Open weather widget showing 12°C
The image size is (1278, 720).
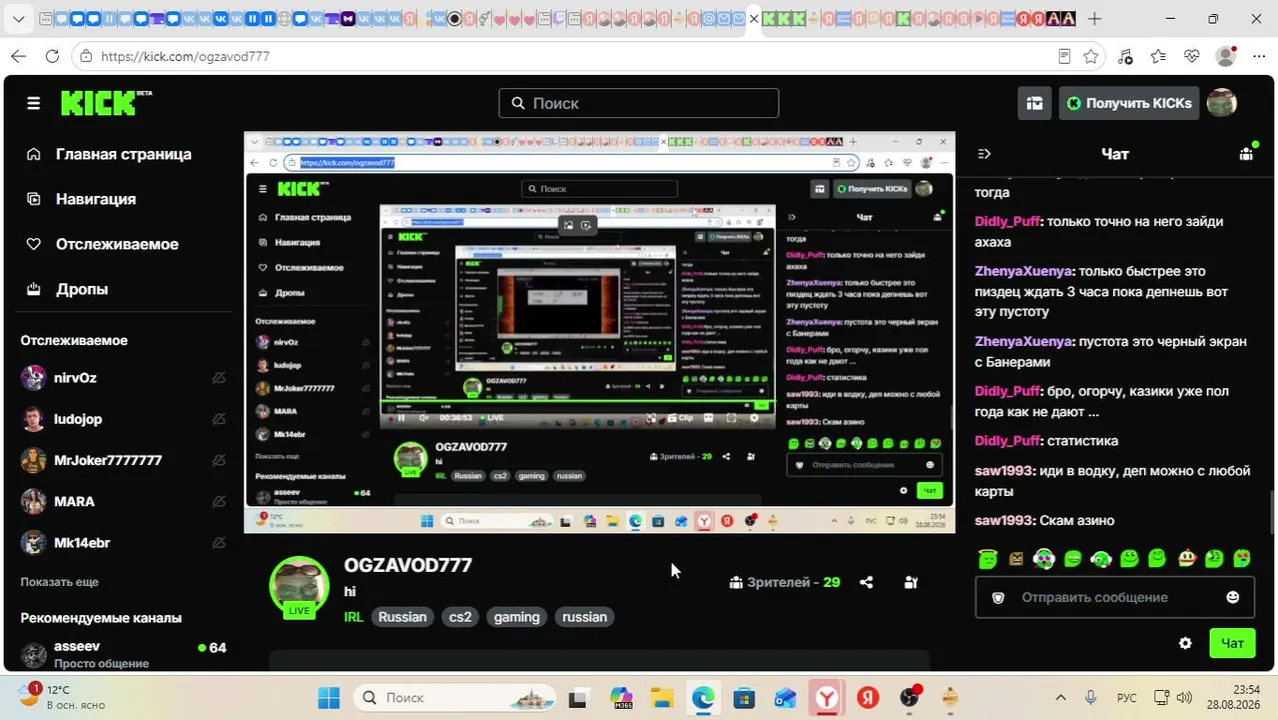62,697
